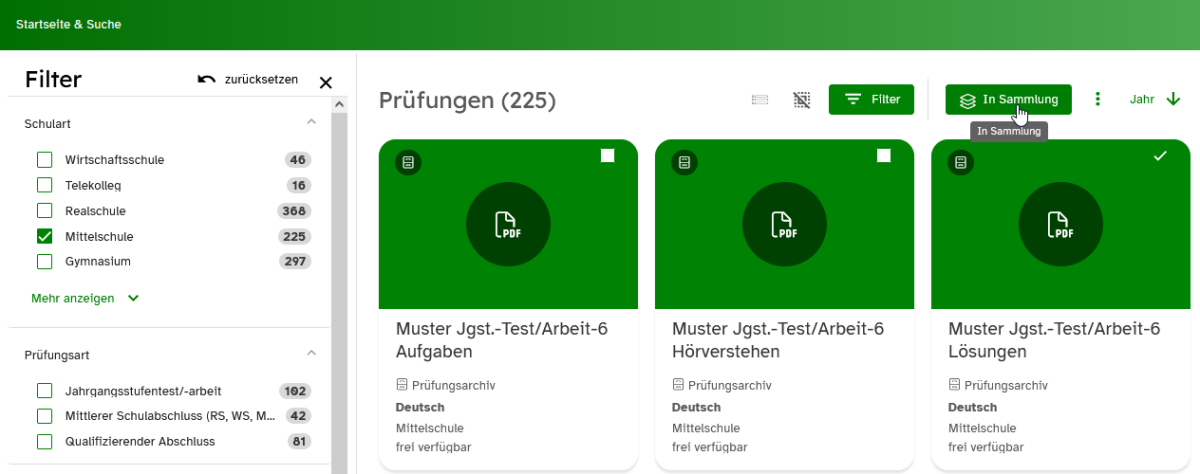Image resolution: width=1200 pixels, height=474 pixels.
Task: Enable the Gymnasium checkbox
Action: [44, 262]
